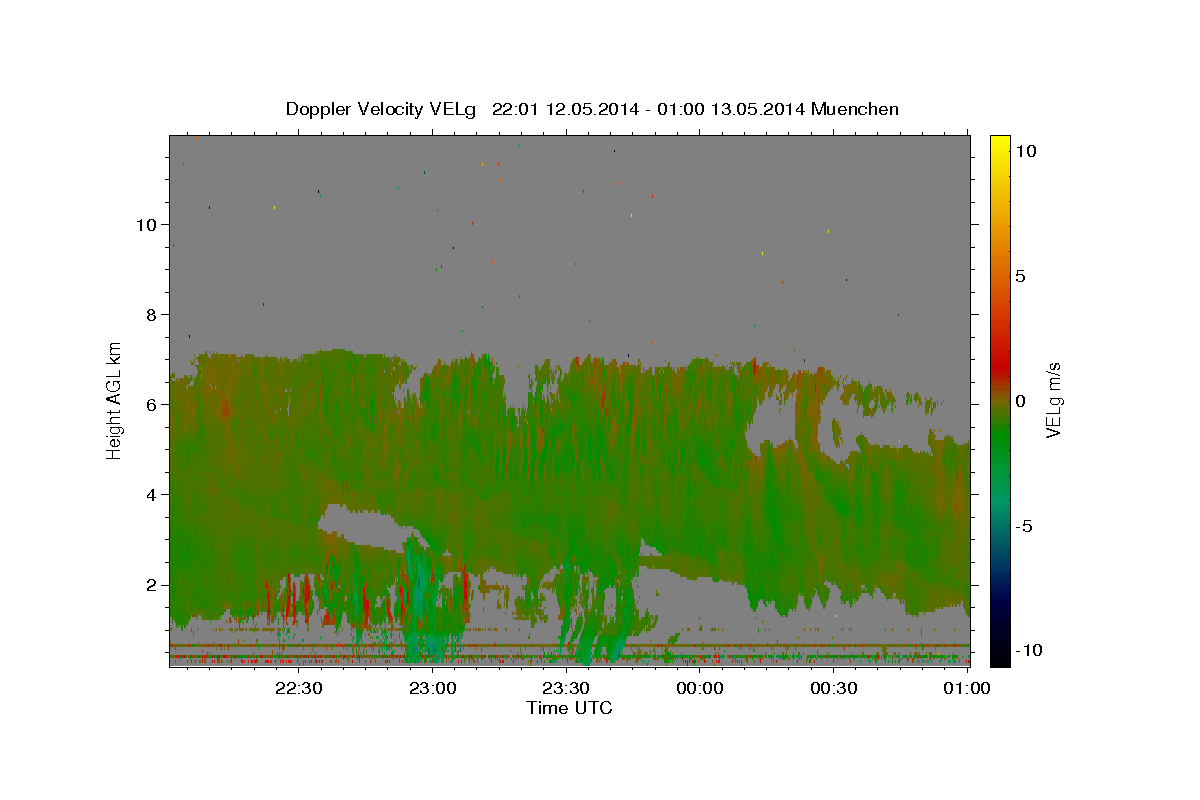Click the 00:00 time tick label
The height and width of the screenshot is (800, 1200).
click(700, 688)
